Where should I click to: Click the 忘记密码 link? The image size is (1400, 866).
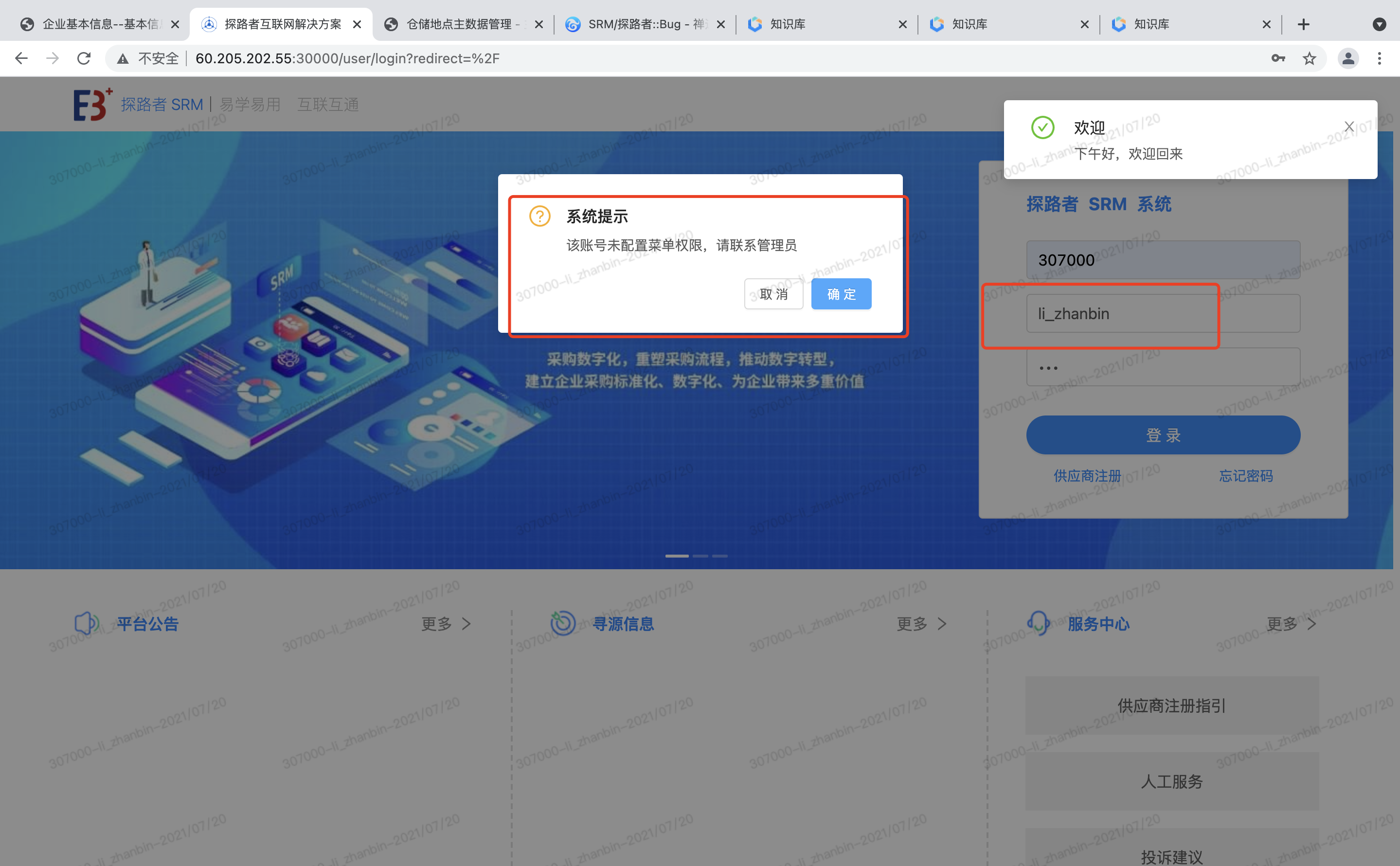click(x=1245, y=476)
